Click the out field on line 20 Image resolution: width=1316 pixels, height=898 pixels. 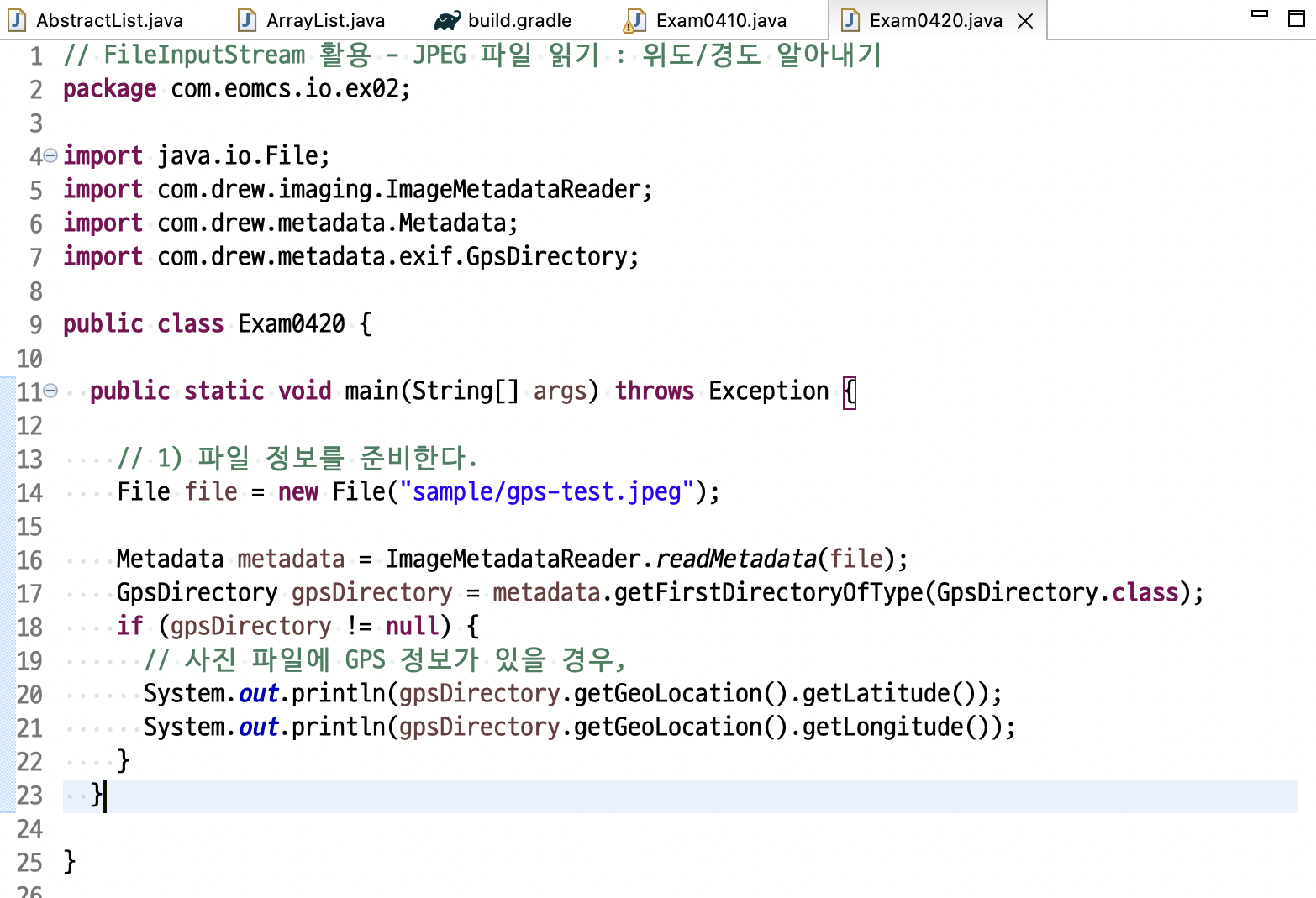(x=258, y=694)
